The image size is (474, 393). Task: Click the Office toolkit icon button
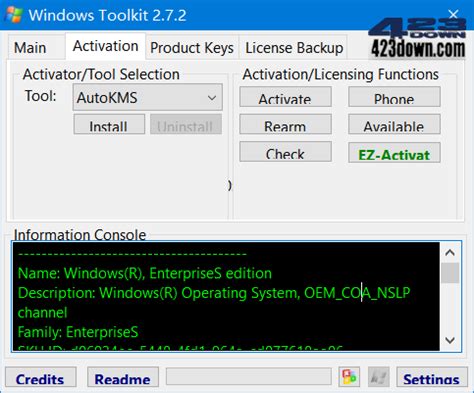(x=349, y=377)
